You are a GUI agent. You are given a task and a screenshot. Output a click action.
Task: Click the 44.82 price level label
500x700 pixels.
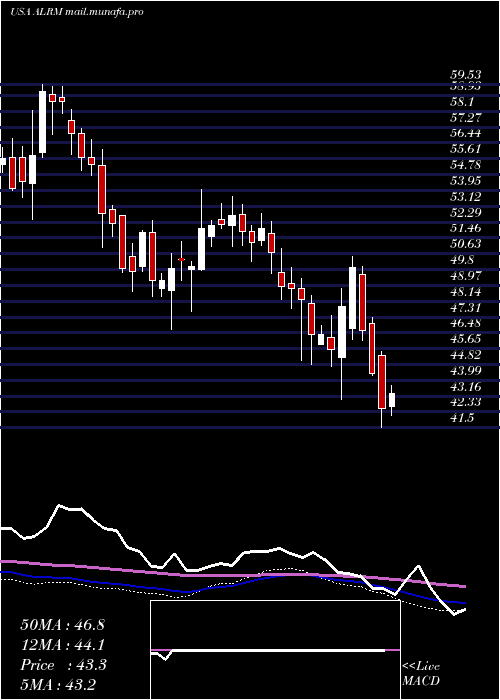click(x=466, y=354)
